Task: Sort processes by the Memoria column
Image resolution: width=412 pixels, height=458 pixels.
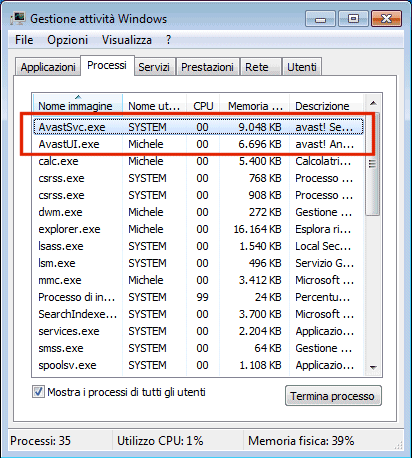Action: tap(254, 106)
